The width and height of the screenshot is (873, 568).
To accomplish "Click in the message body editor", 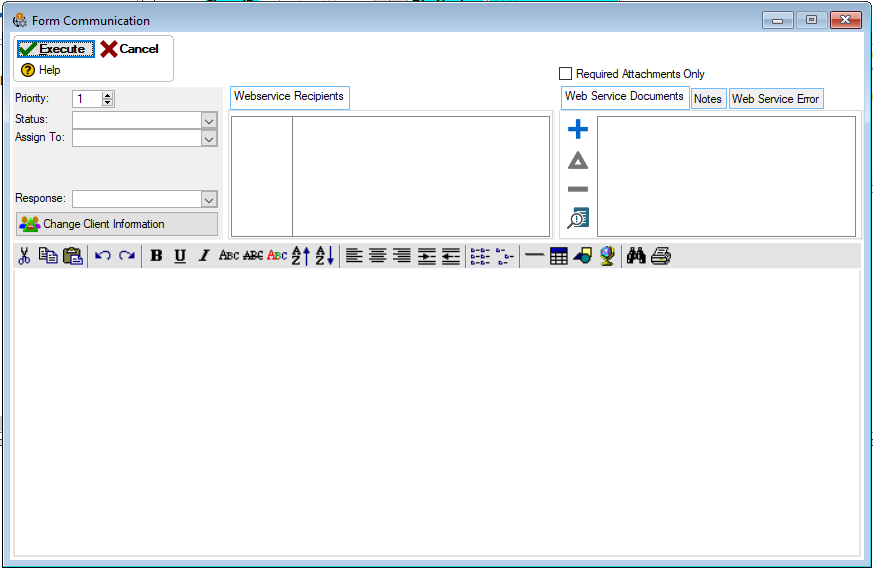I will tap(437, 412).
